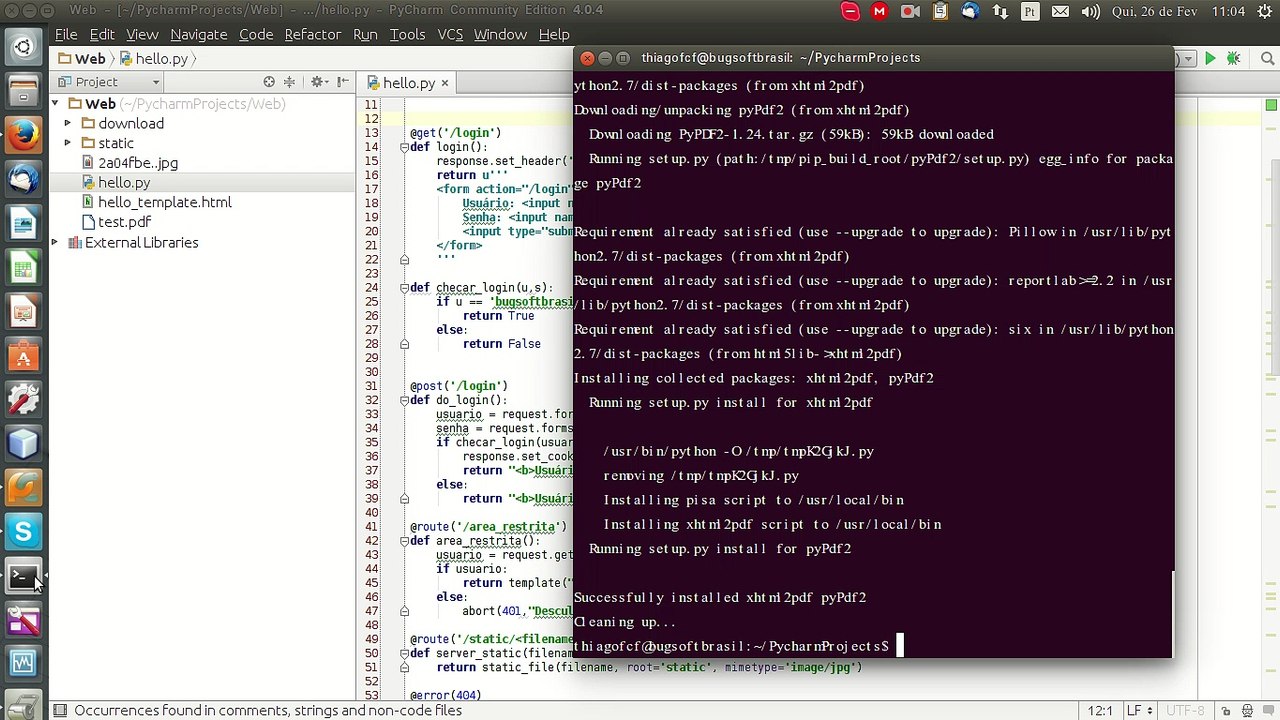1280x720 pixels.
Task: Click Collapse All icon in Project panel
Action: [290, 82]
